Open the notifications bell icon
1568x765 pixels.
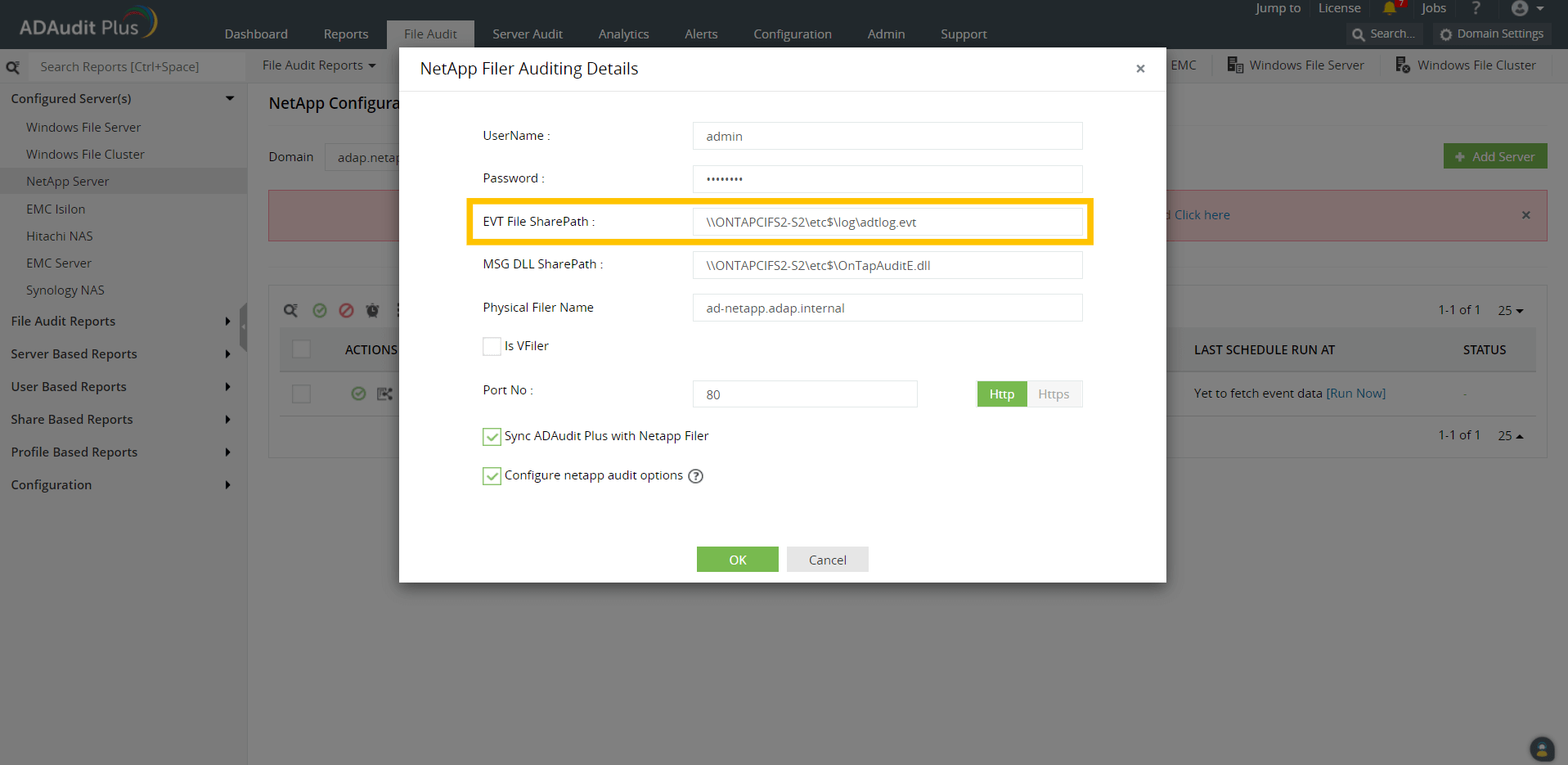pyautogui.click(x=1390, y=9)
